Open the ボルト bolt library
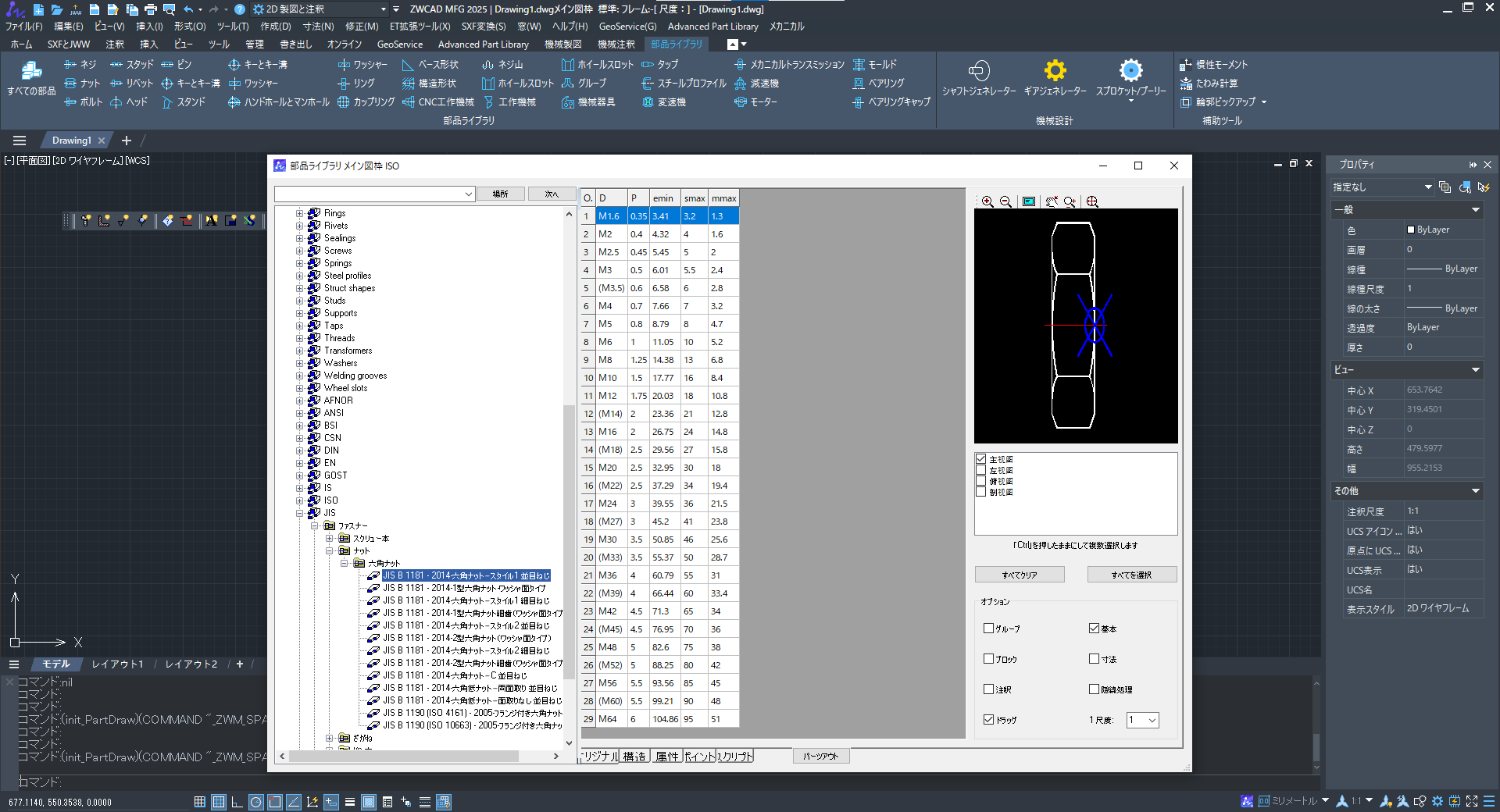Viewport: 1500px width, 812px height. [83, 101]
